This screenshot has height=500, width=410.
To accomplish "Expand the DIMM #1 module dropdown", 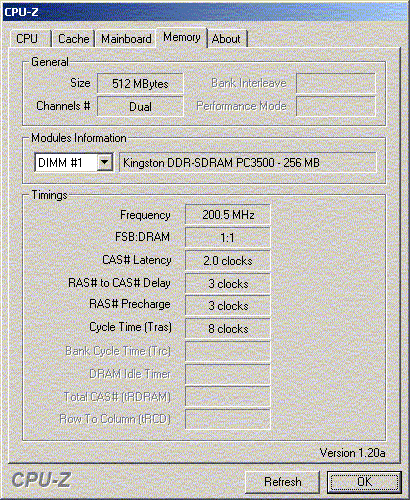I will point(105,163).
